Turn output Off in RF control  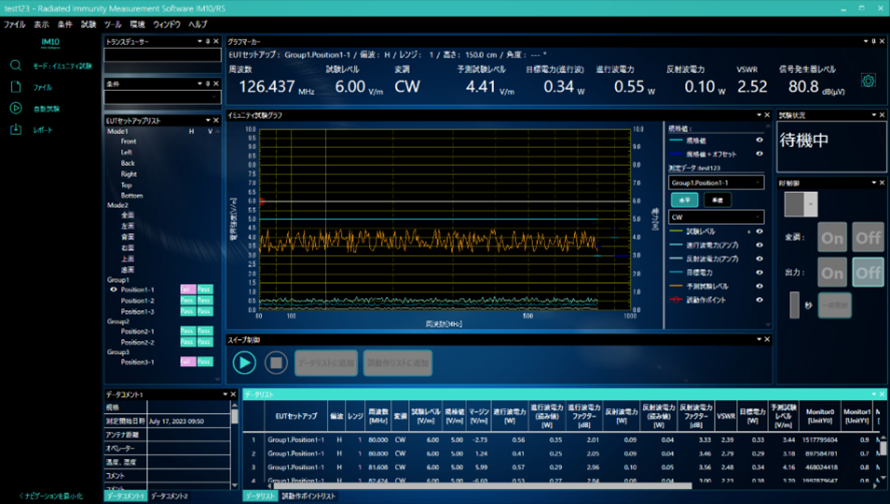point(867,272)
